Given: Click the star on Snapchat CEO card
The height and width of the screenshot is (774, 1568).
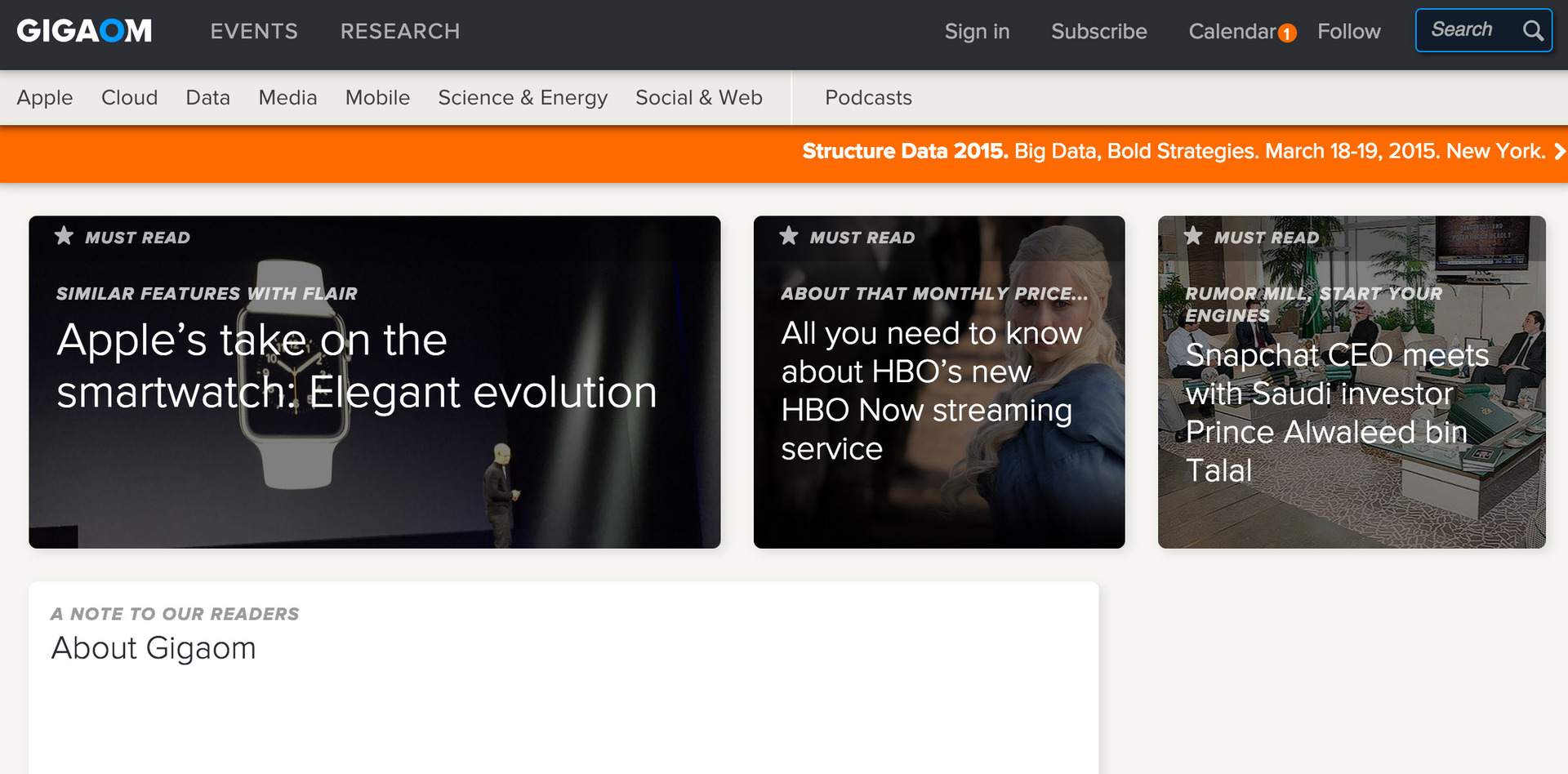Looking at the screenshot, I should [x=1193, y=236].
